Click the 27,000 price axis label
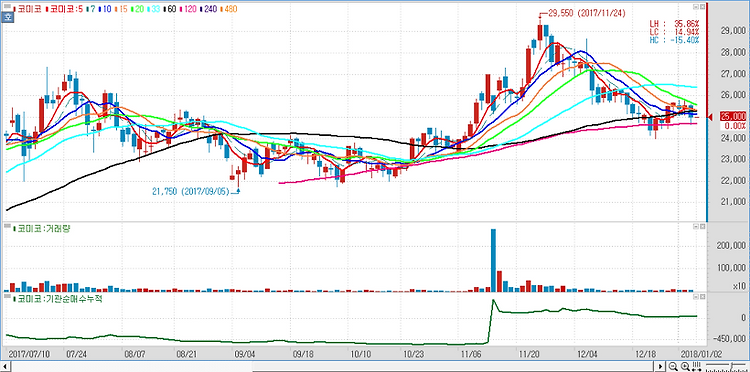The image size is (750, 372). coord(732,74)
